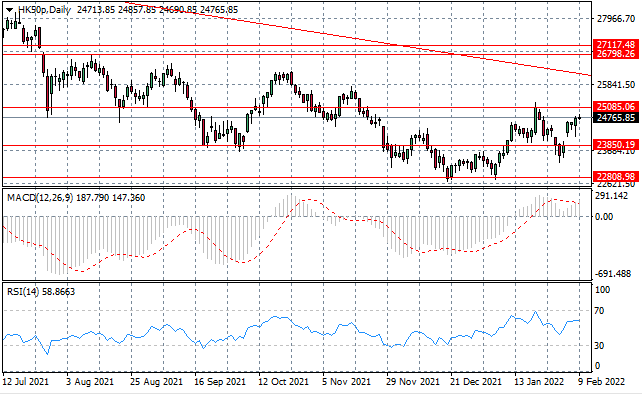The height and width of the screenshot is (394, 642).
Task: Click the 3 Aug 2021 date label
Action: point(90,382)
